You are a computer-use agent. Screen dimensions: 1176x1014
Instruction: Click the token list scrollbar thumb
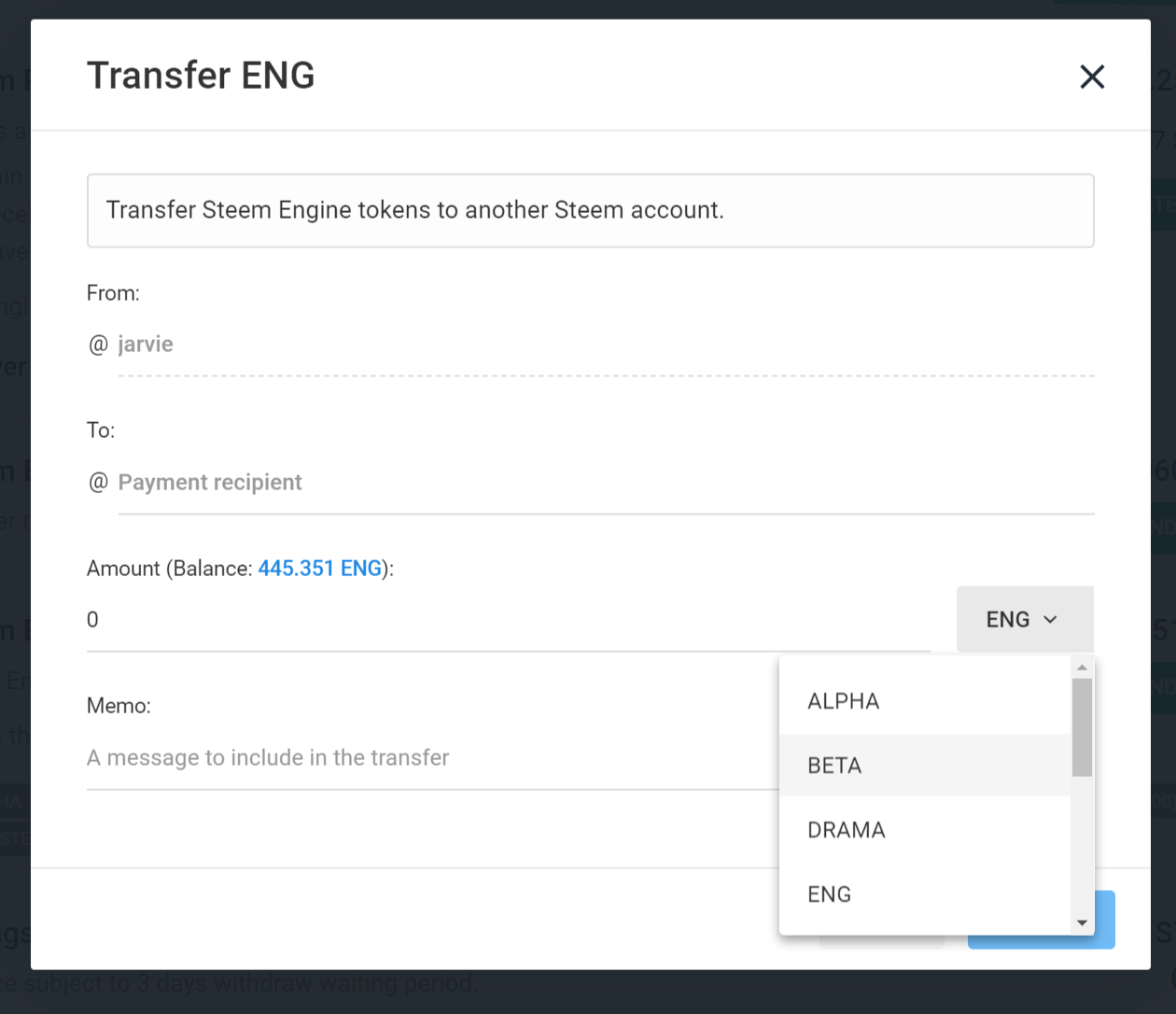tap(1082, 726)
